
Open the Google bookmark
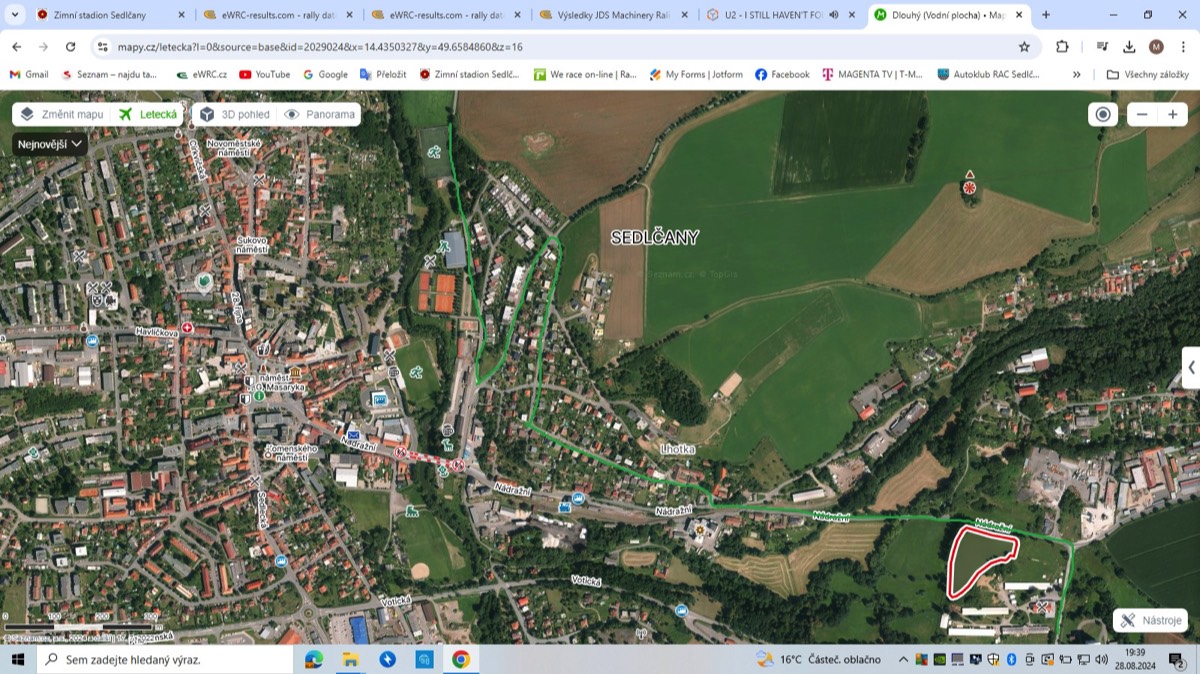point(325,74)
